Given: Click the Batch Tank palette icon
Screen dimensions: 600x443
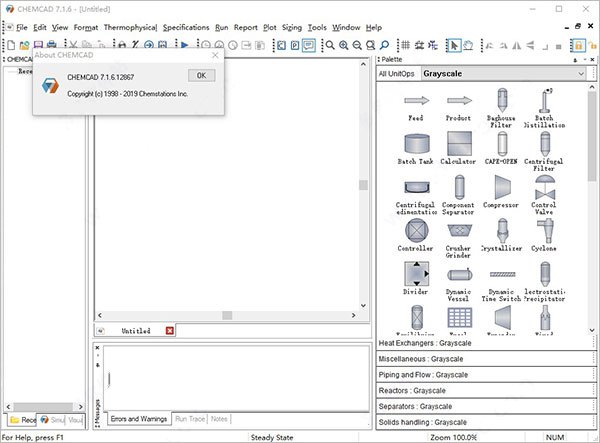Looking at the screenshot, I should (x=416, y=144).
